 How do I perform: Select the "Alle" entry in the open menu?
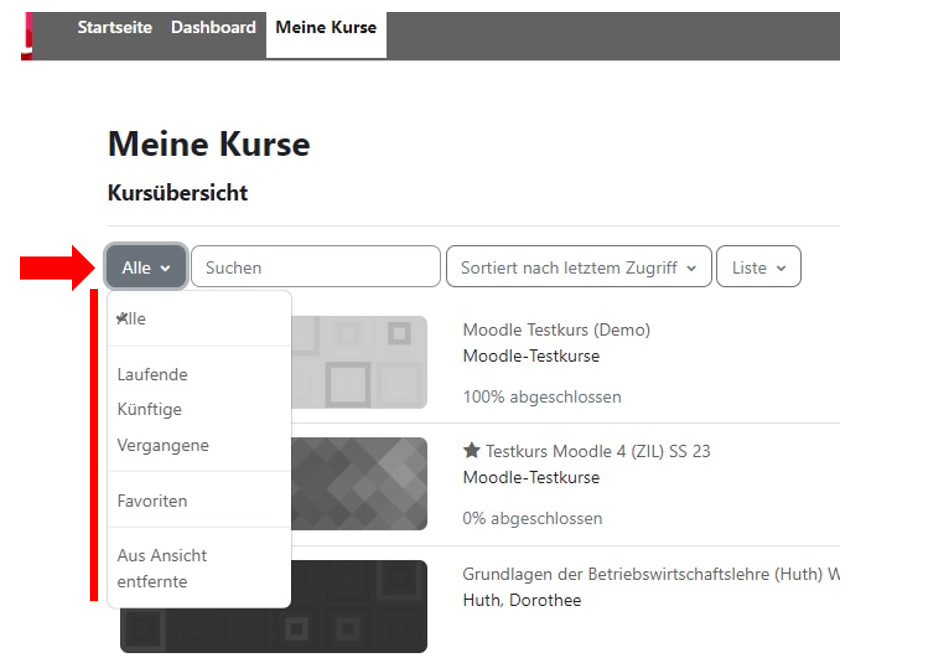click(x=133, y=318)
